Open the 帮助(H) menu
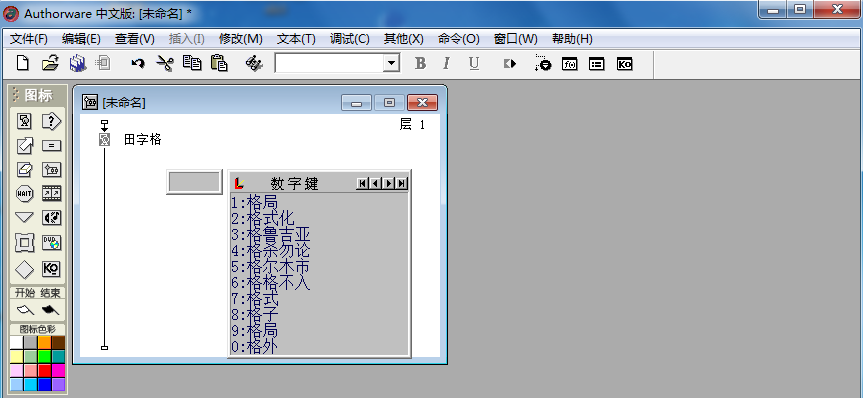The height and width of the screenshot is (398, 863). pyautogui.click(x=572, y=39)
